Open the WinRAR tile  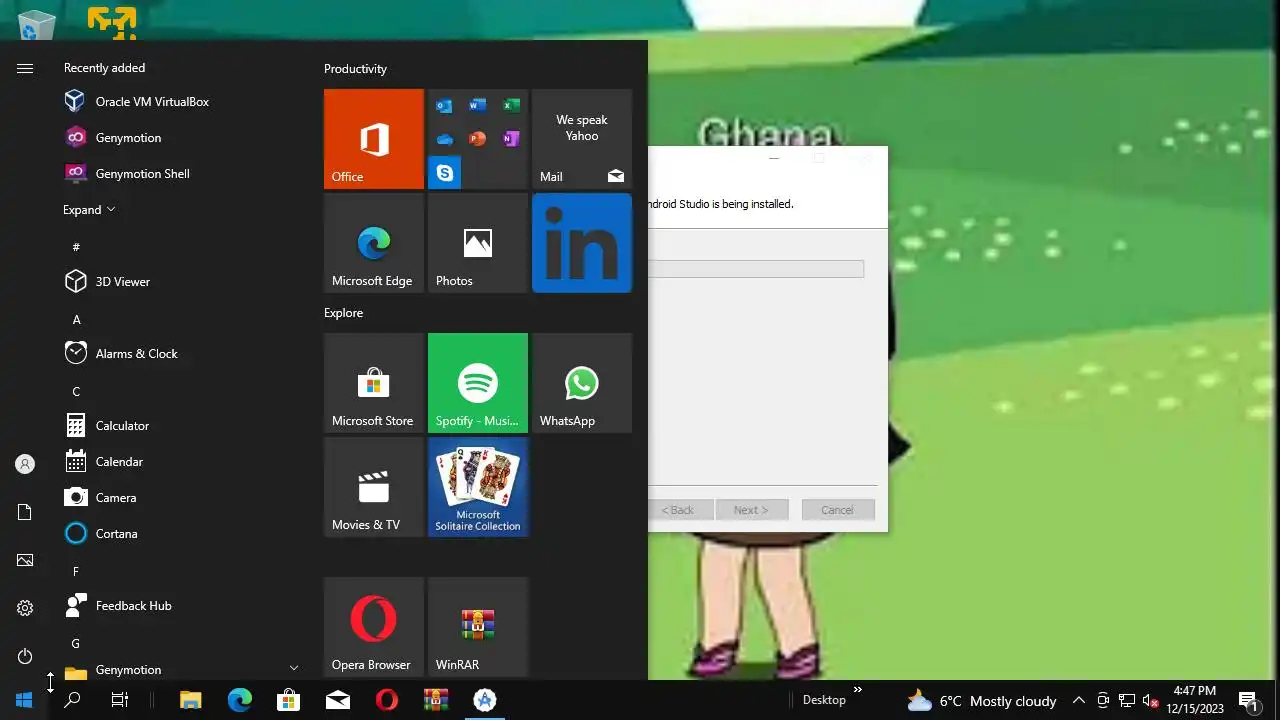tap(478, 627)
